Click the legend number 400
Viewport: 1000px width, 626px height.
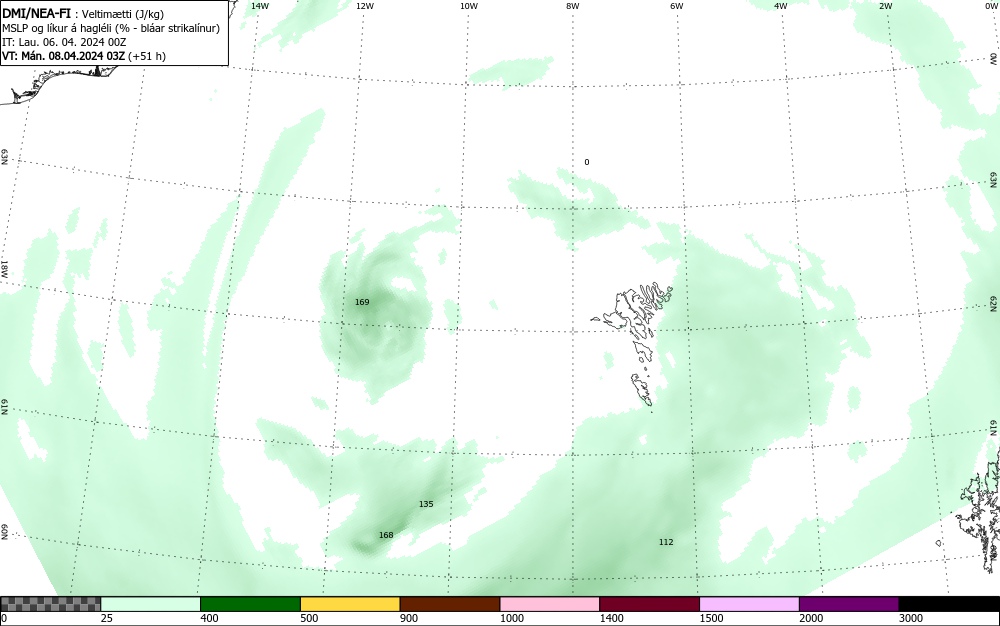[209, 618]
